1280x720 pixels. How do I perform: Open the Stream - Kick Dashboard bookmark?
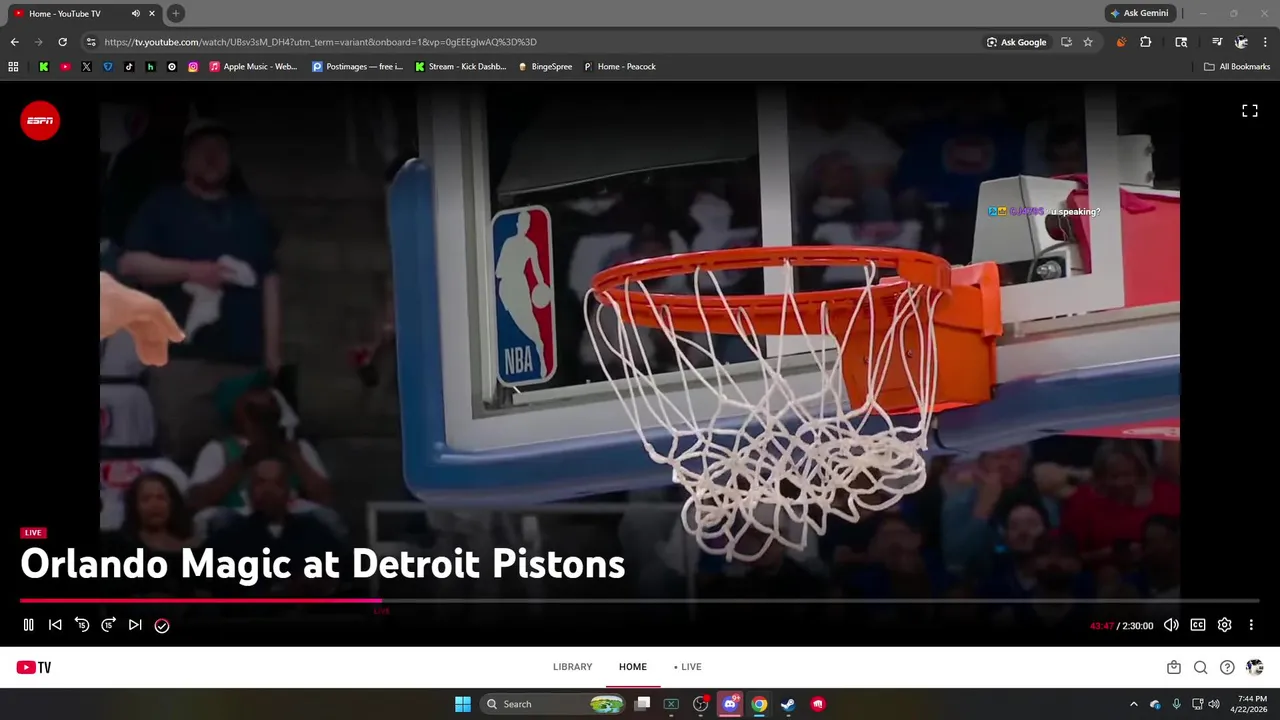[x=461, y=67]
